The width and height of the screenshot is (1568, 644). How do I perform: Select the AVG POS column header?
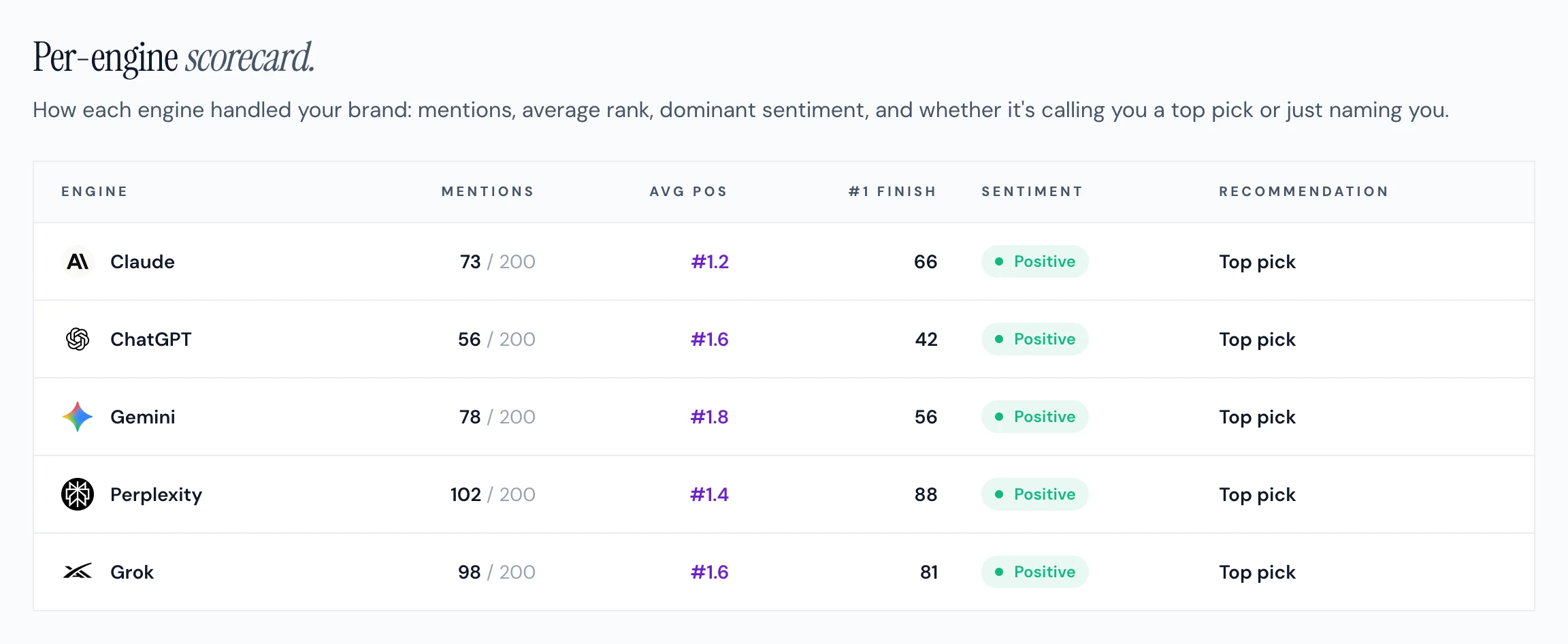click(x=689, y=191)
